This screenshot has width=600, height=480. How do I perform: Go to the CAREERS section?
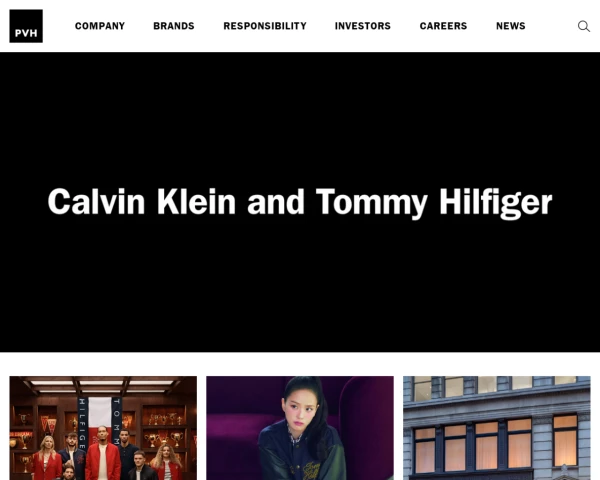point(443,26)
